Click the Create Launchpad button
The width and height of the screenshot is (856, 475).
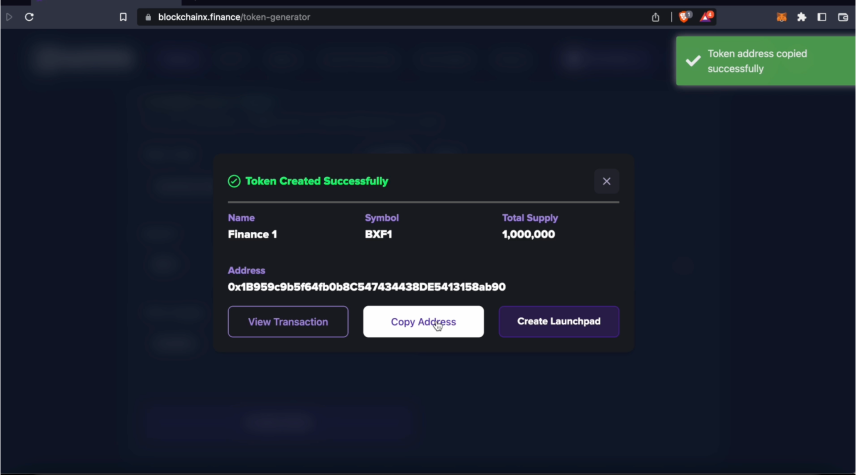tap(559, 322)
